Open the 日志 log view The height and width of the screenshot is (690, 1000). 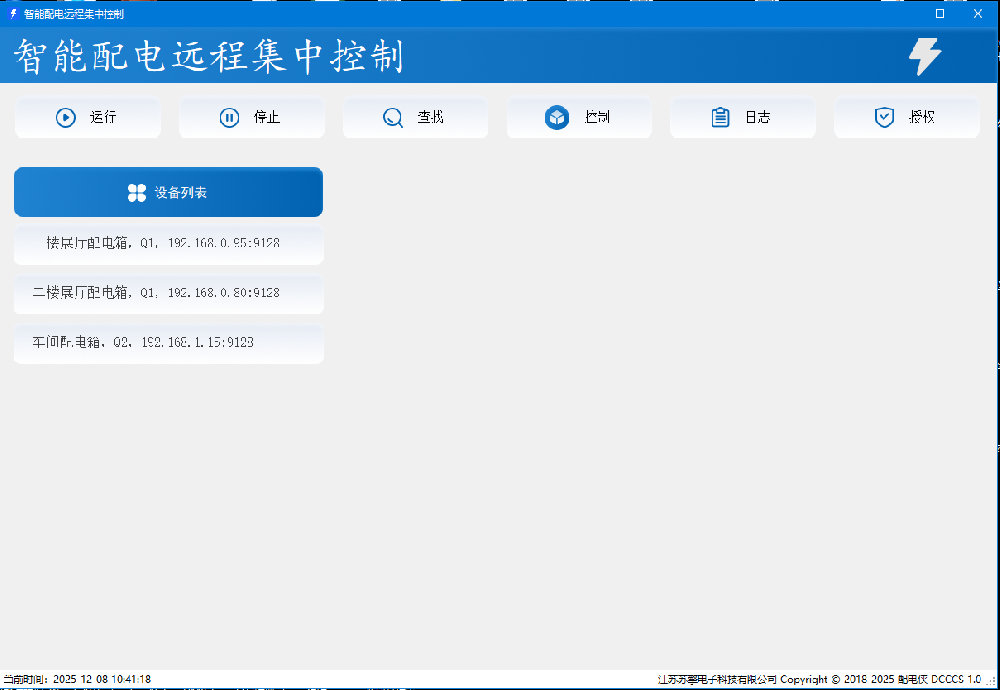click(742, 117)
